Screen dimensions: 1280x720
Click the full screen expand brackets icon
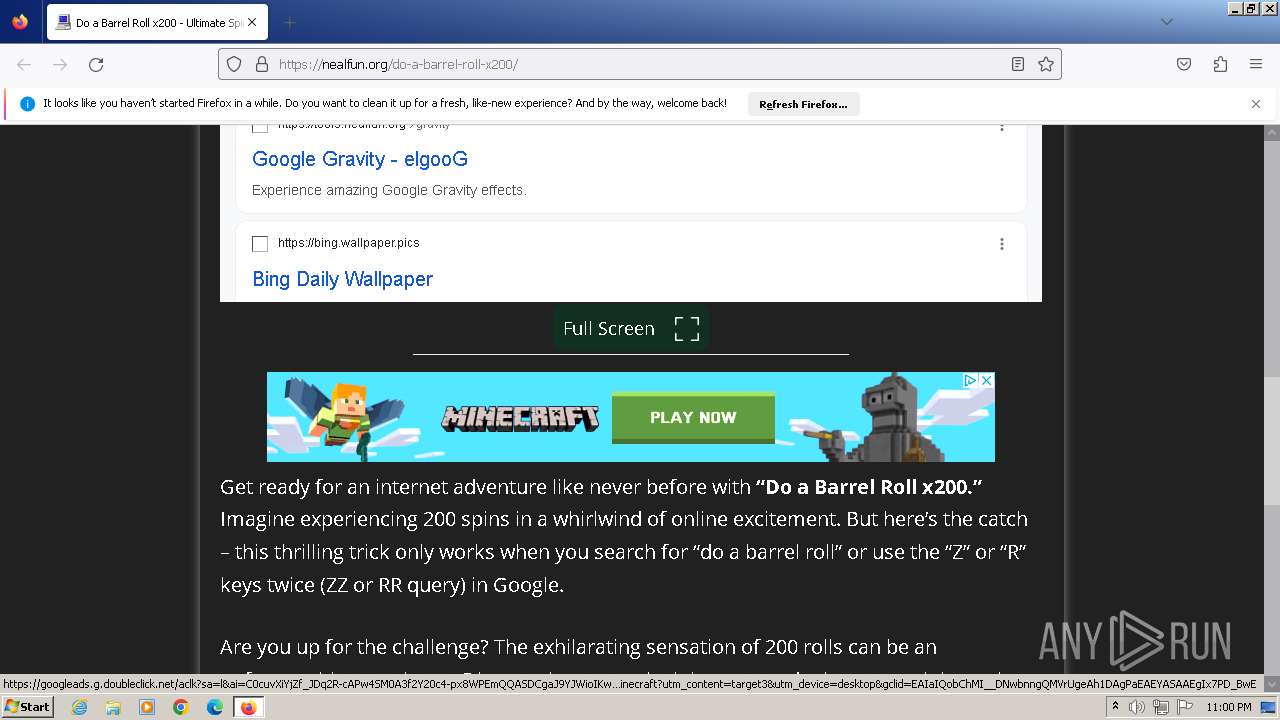[x=687, y=328]
